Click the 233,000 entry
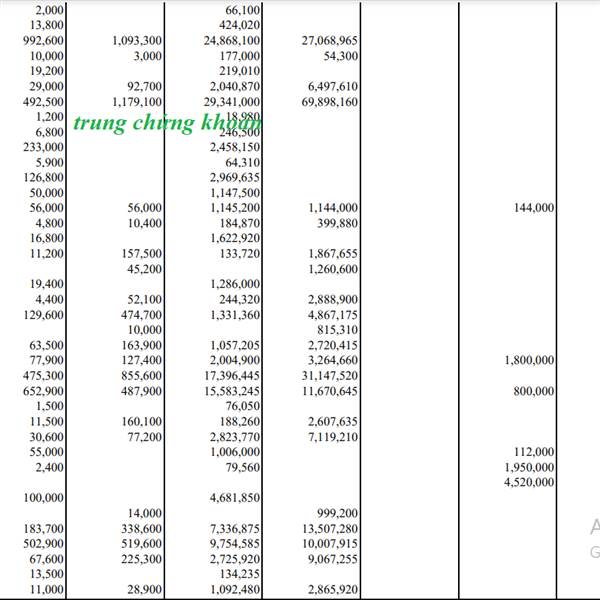Image resolution: width=600 pixels, height=600 pixels. click(43, 147)
